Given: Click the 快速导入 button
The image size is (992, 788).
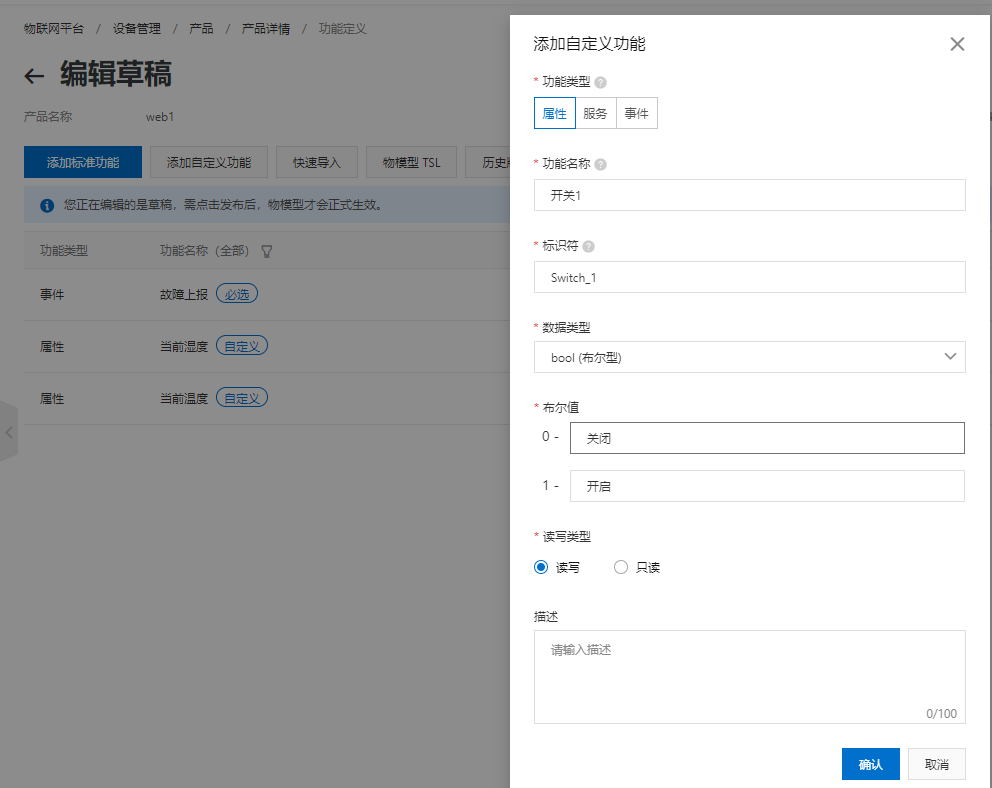Looking at the screenshot, I should coord(316,161).
